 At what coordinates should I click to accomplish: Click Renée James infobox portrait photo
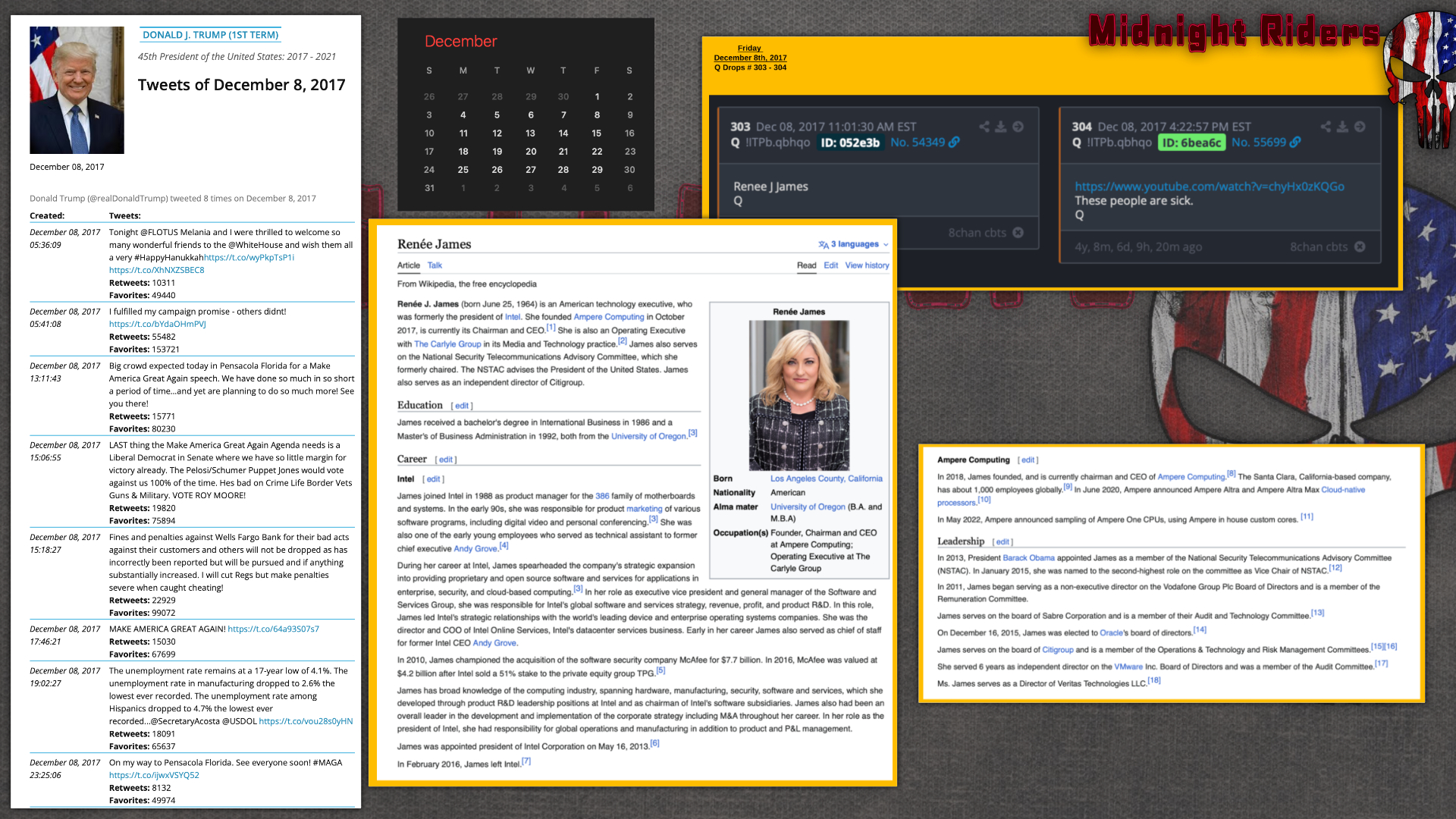pos(799,394)
